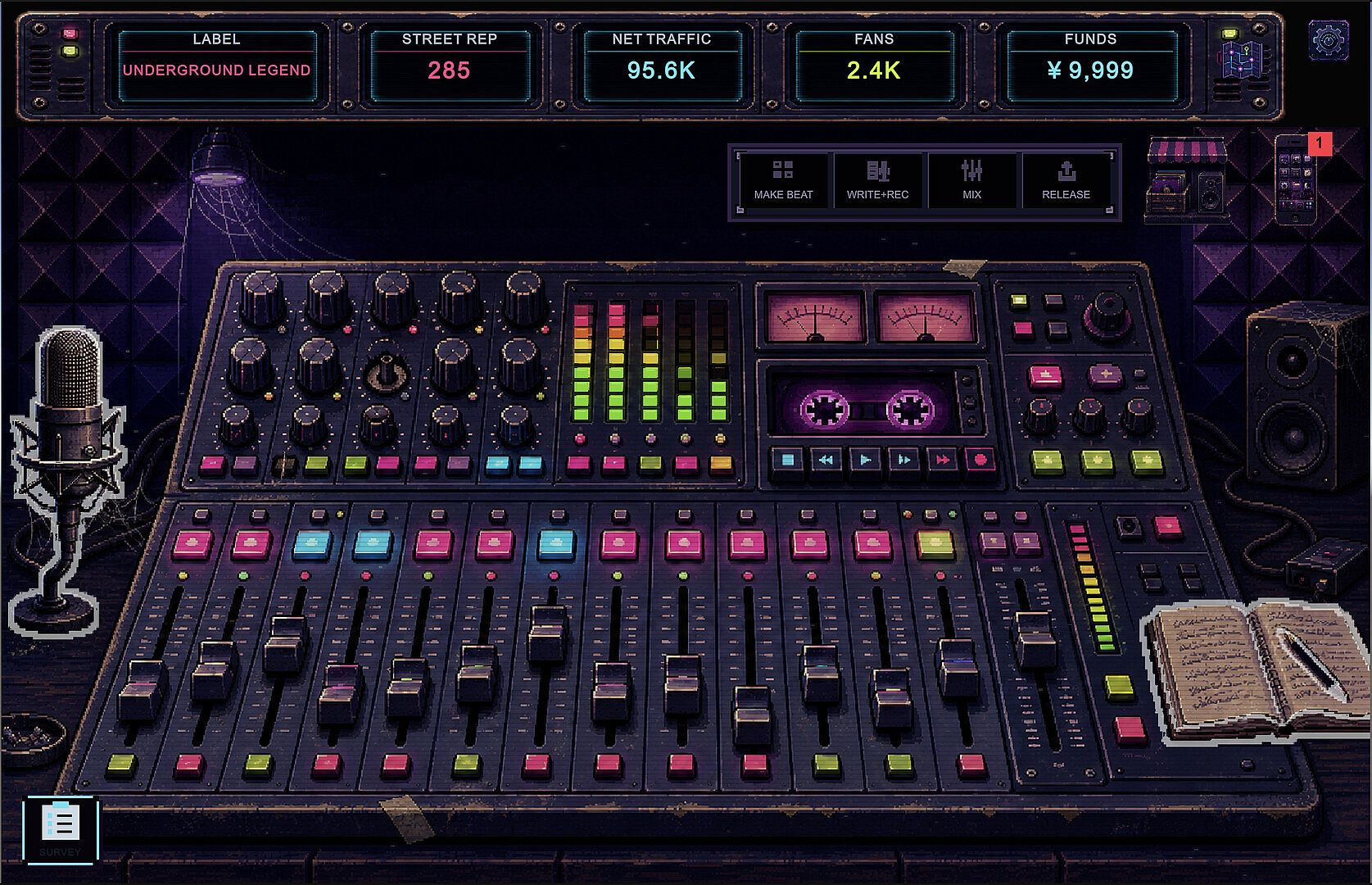Toggle the thirteenth channel's yellow-green button
1372x885 pixels.
point(935,544)
